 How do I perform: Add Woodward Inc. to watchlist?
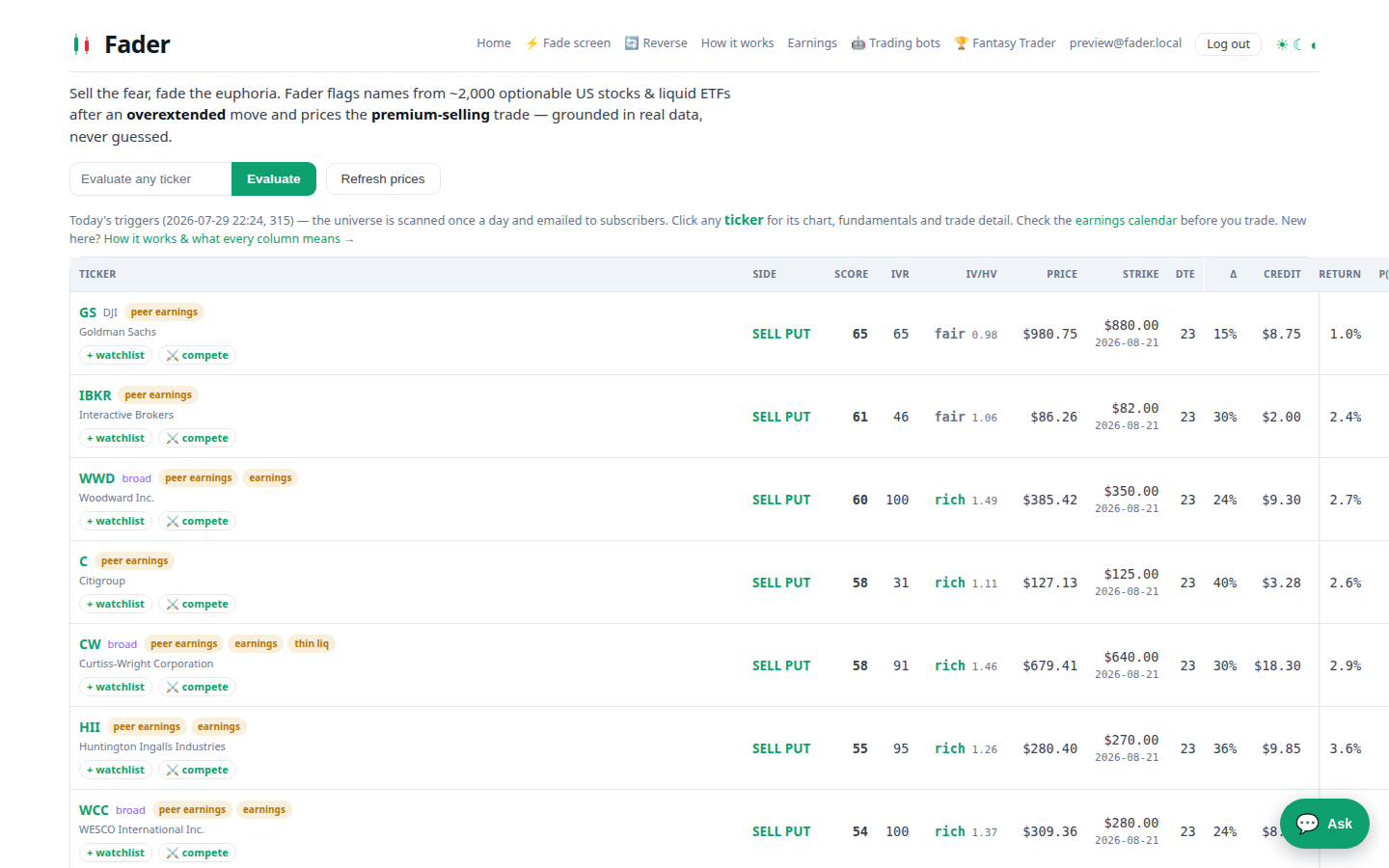click(116, 522)
